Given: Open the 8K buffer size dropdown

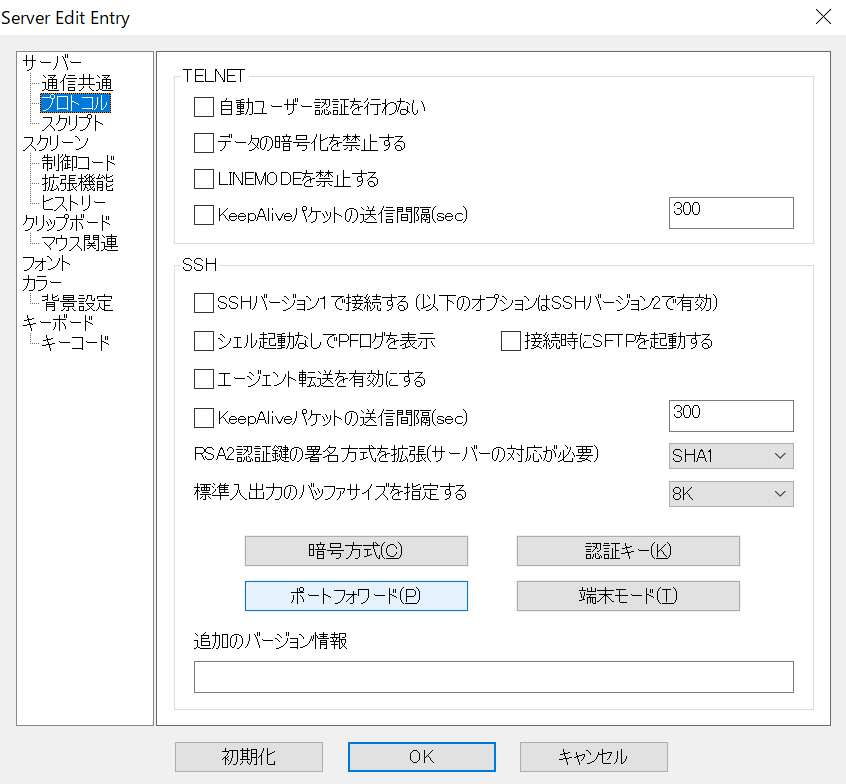Looking at the screenshot, I should tap(731, 493).
